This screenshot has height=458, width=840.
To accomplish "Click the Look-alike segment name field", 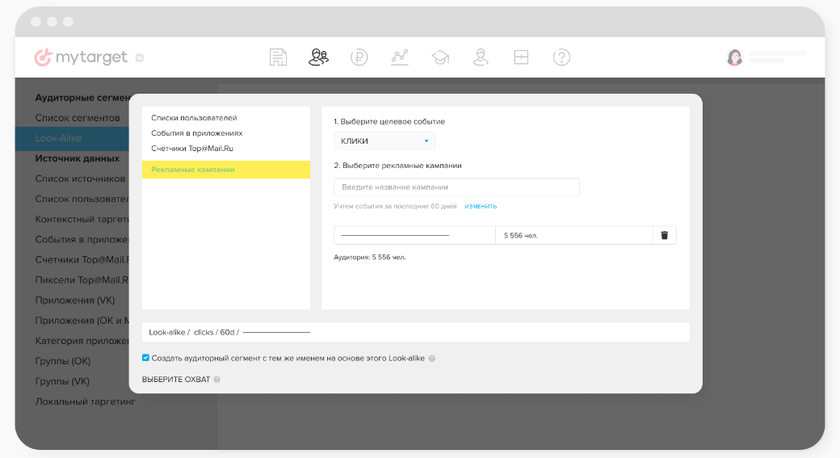I will [415, 332].
